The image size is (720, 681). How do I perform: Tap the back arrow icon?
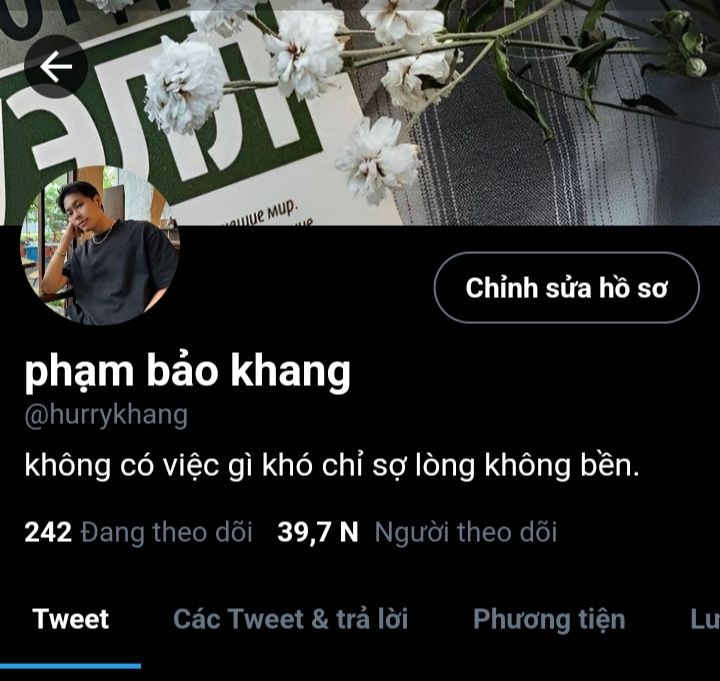click(x=56, y=66)
